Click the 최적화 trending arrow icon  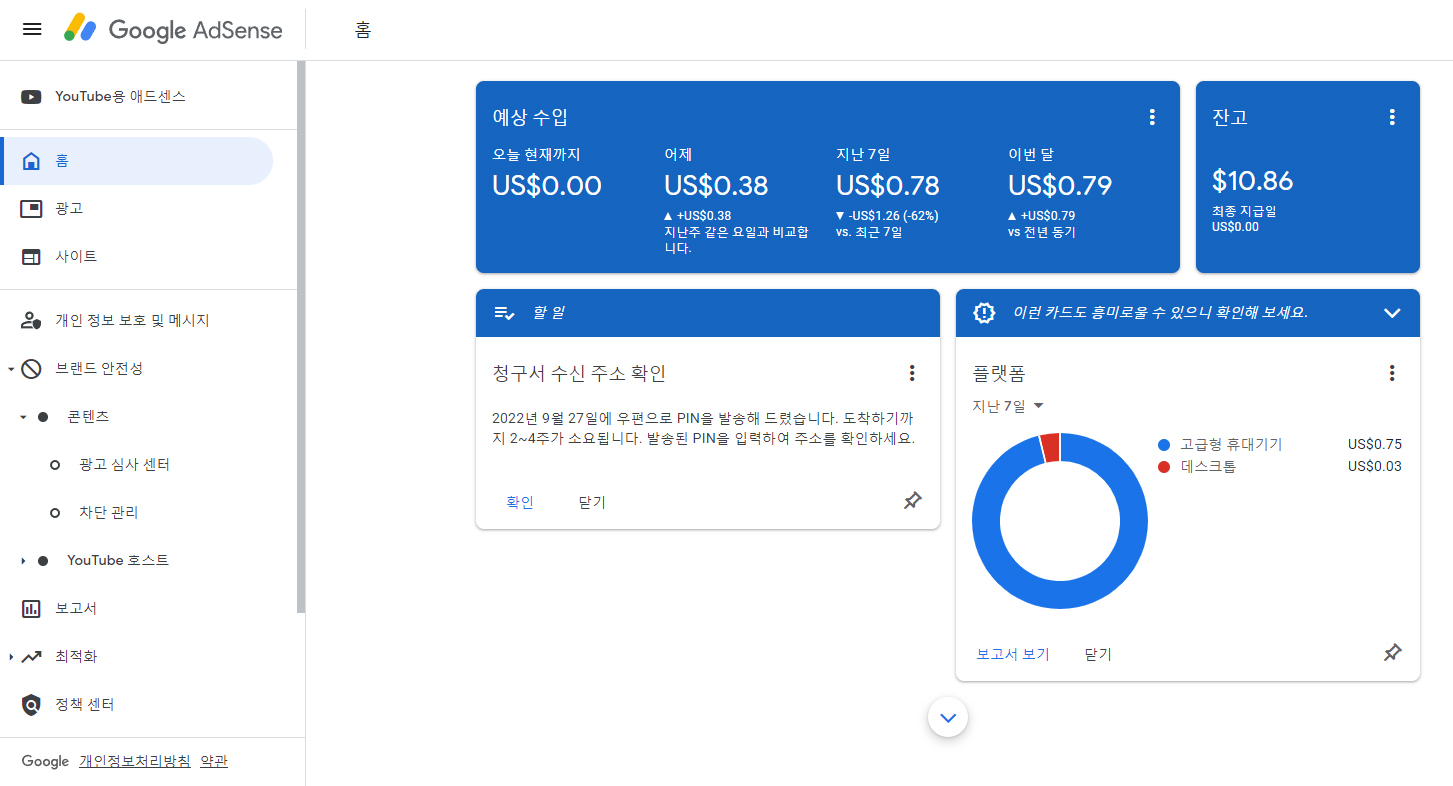tap(31, 657)
